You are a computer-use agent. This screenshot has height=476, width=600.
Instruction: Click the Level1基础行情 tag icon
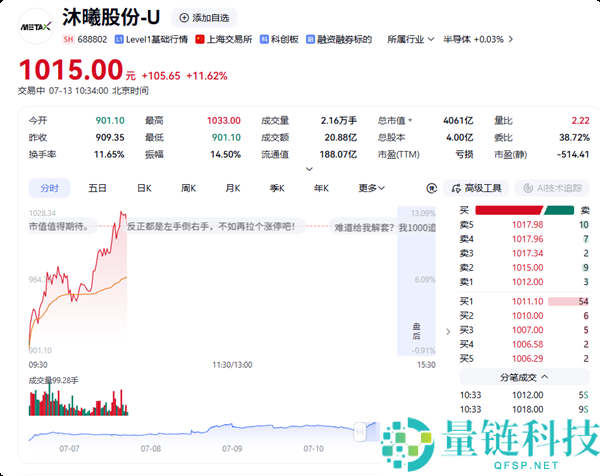click(x=119, y=39)
